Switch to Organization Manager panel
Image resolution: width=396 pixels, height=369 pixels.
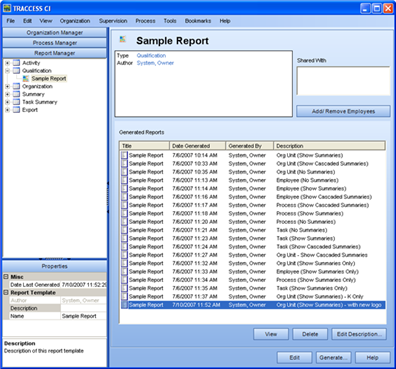55,33
